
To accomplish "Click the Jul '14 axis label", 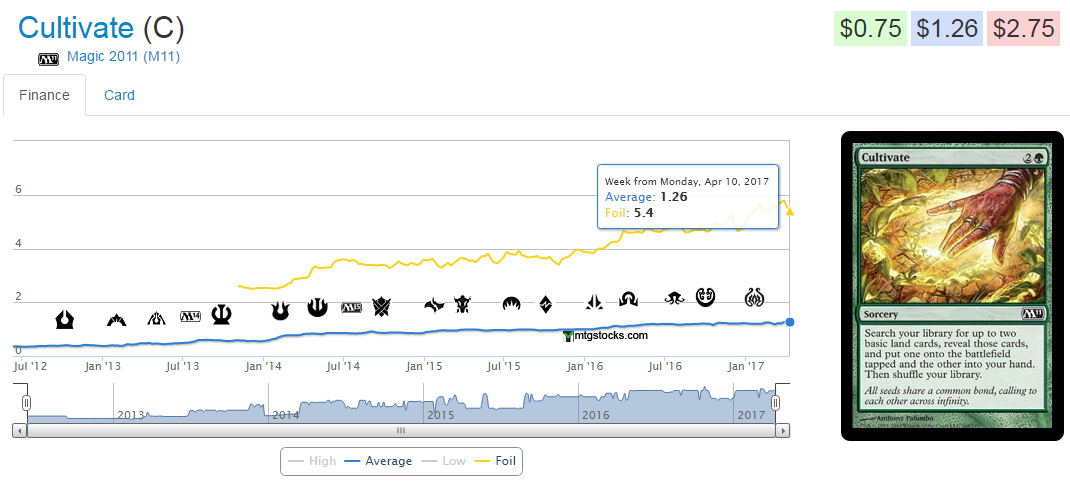I will tap(343, 367).
